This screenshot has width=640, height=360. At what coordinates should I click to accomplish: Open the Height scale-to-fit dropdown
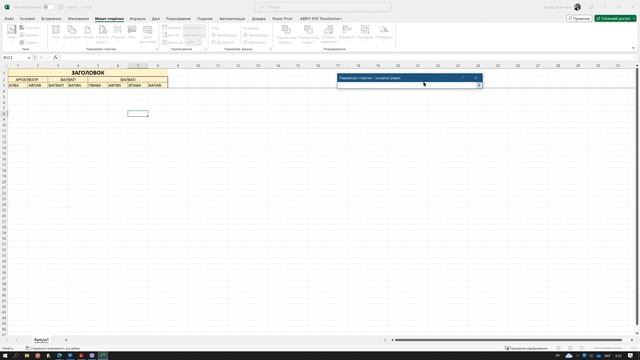(194, 35)
